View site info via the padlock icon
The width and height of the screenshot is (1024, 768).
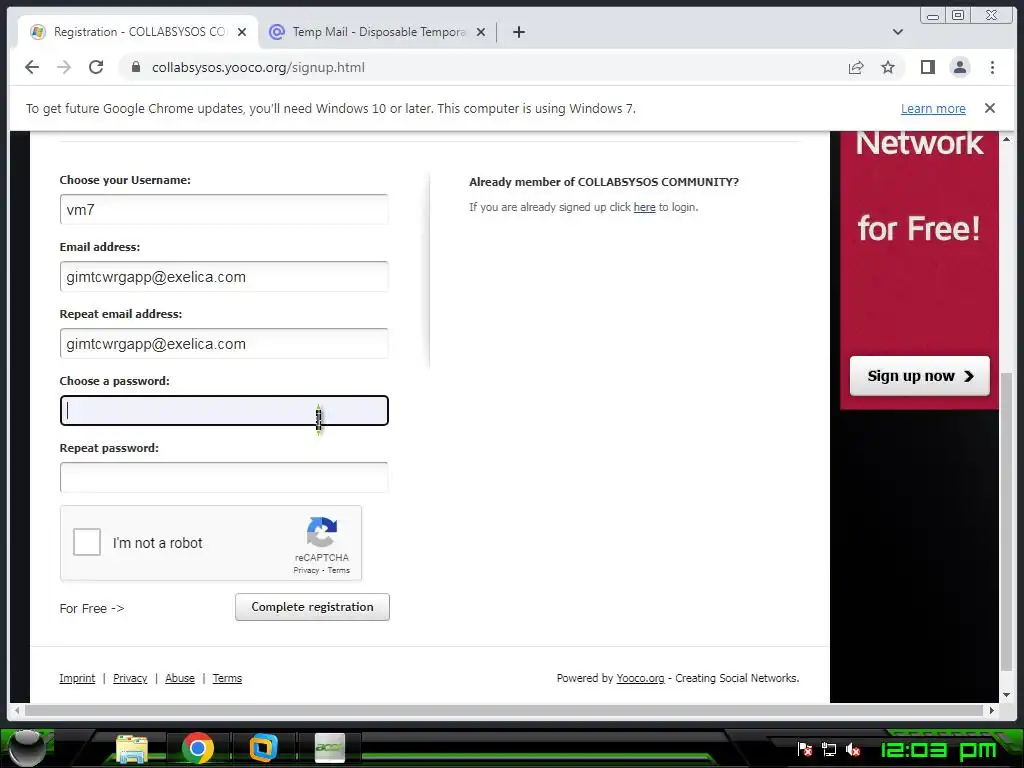[135, 67]
